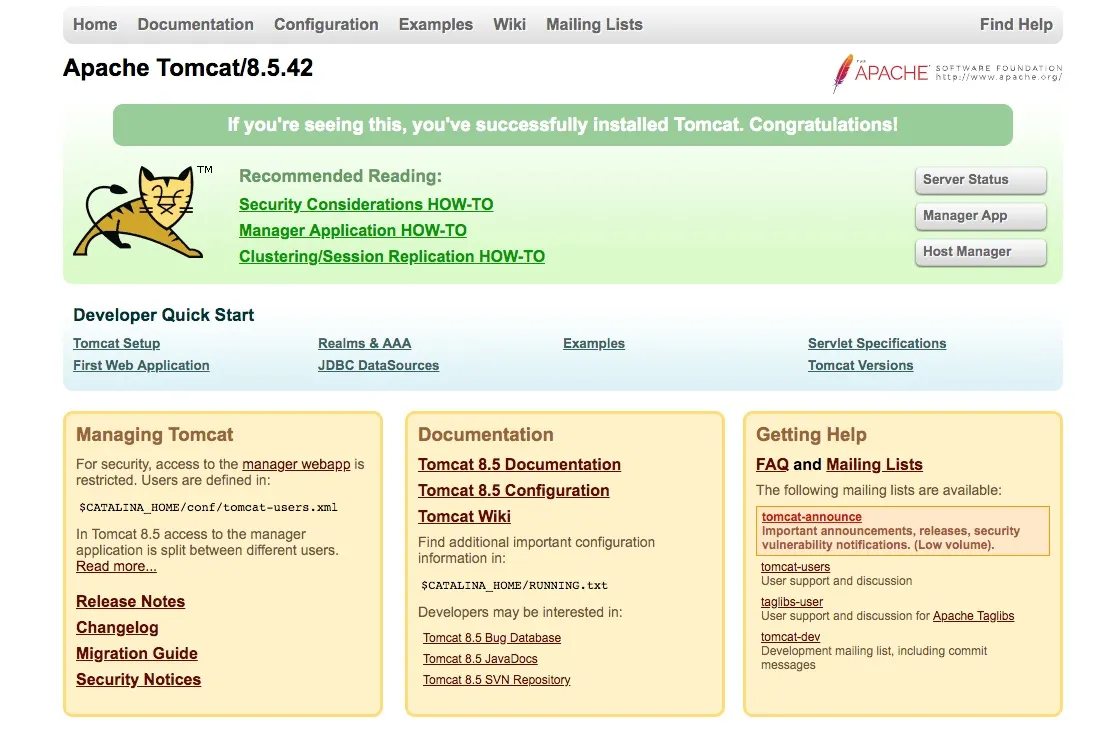Screen dimensions: 1112x732
Task: Open taglibs-user mailing list link
Action: [x=791, y=601]
